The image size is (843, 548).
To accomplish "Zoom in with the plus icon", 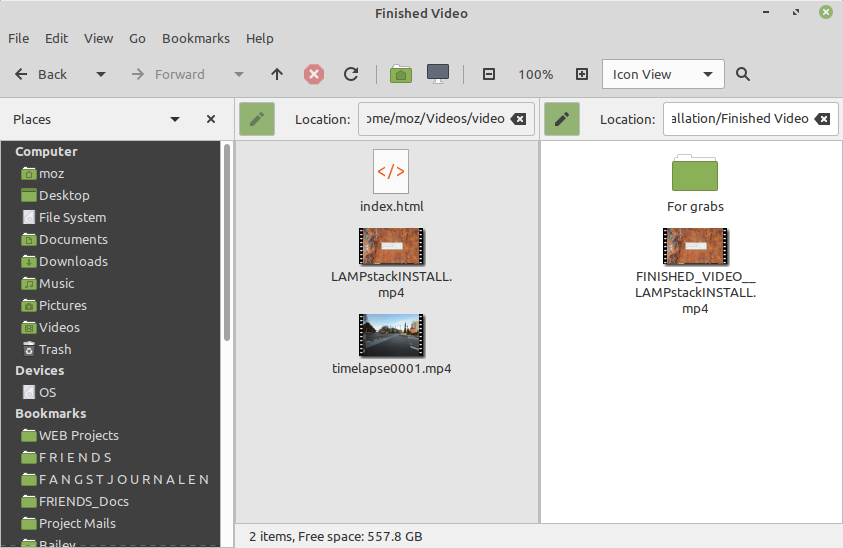I will (x=582, y=74).
